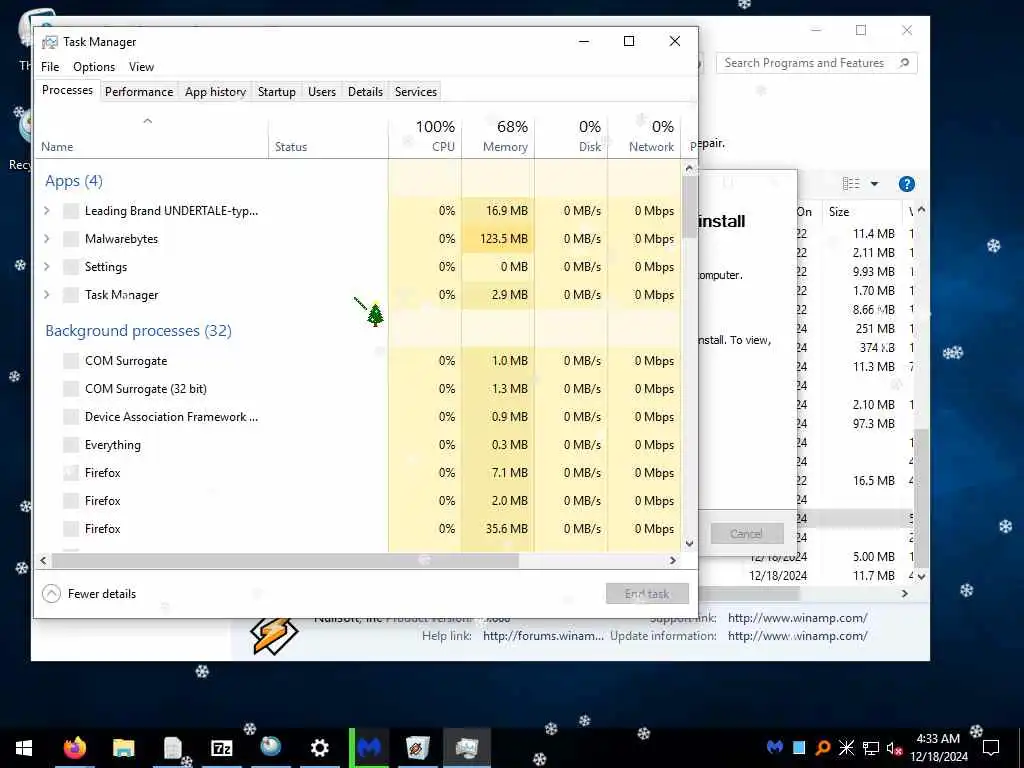Sort by Size column in Programs list

861,212
